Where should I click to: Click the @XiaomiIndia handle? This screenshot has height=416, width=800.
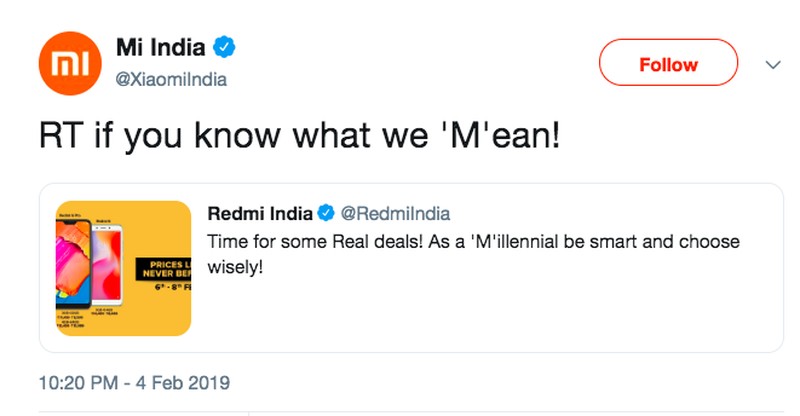coord(173,80)
